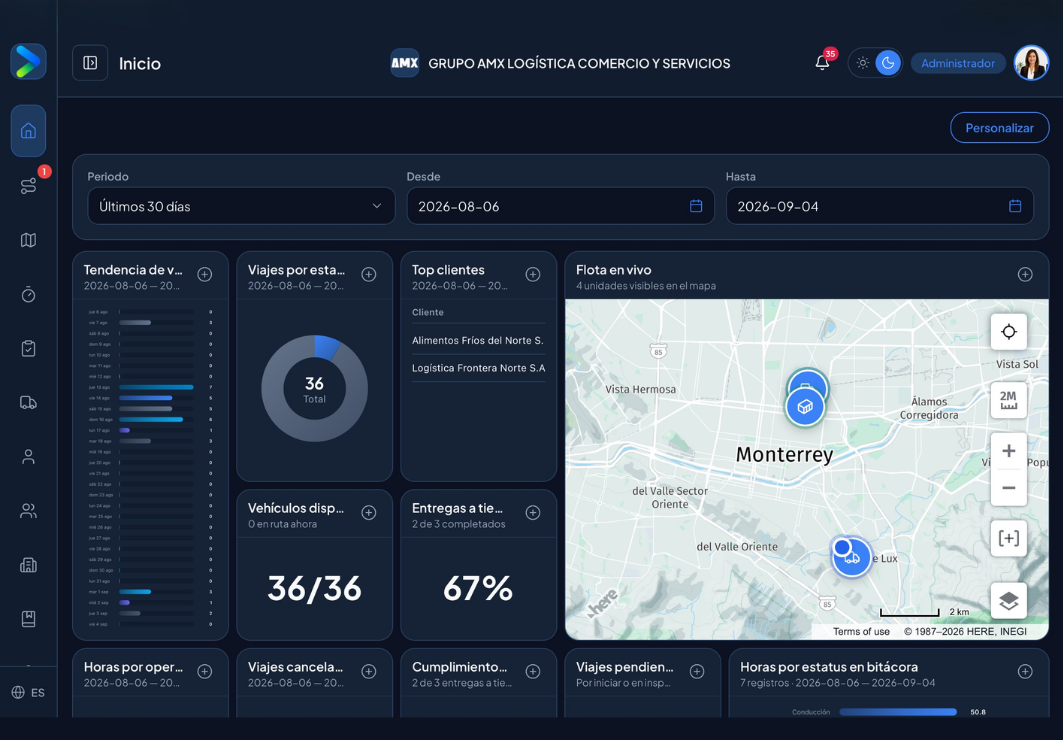1063x740 pixels.
Task: Click the 67% on-time deliveries value
Action: [478, 588]
